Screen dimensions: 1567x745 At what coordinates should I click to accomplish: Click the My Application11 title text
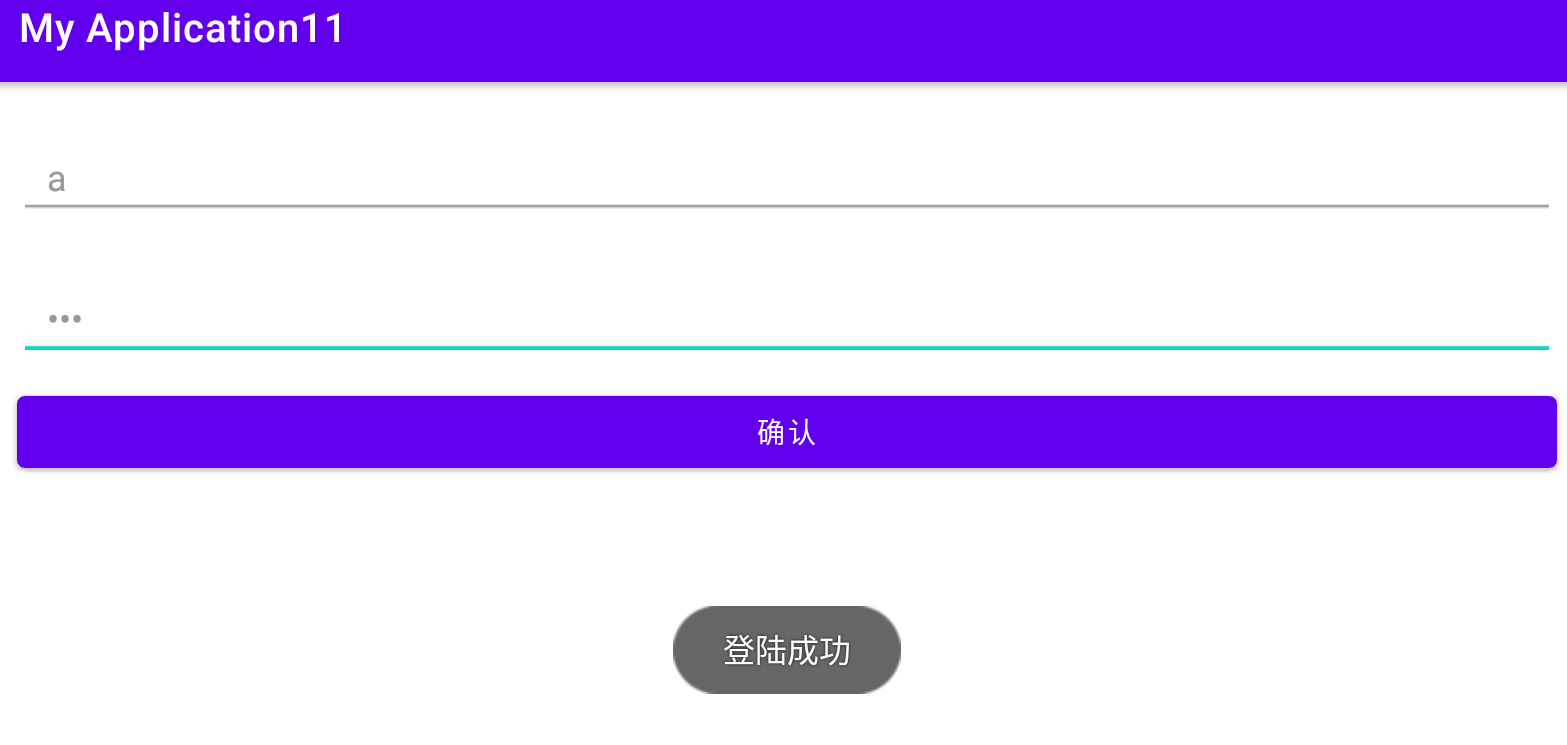pos(182,29)
